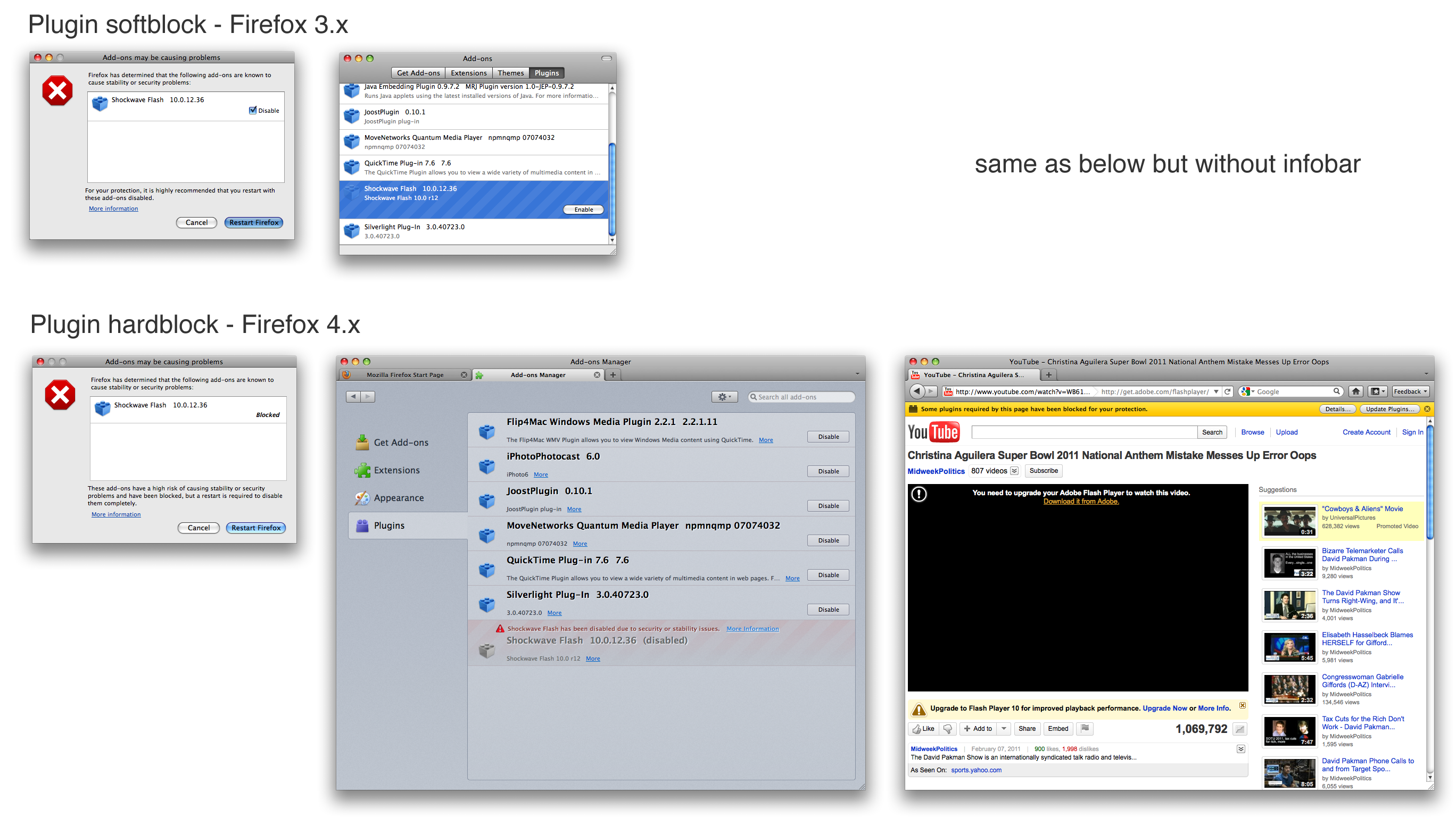
Task: Disable the MoveNetworks Quantum Media Player
Action: 828,540
